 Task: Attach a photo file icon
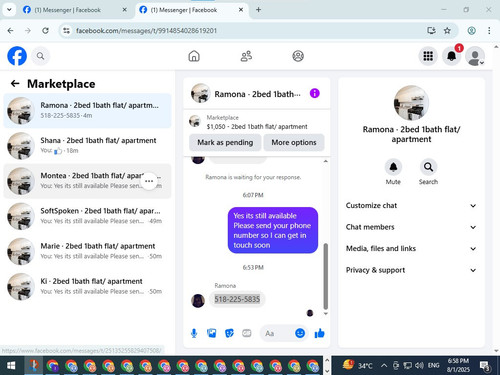212,333
